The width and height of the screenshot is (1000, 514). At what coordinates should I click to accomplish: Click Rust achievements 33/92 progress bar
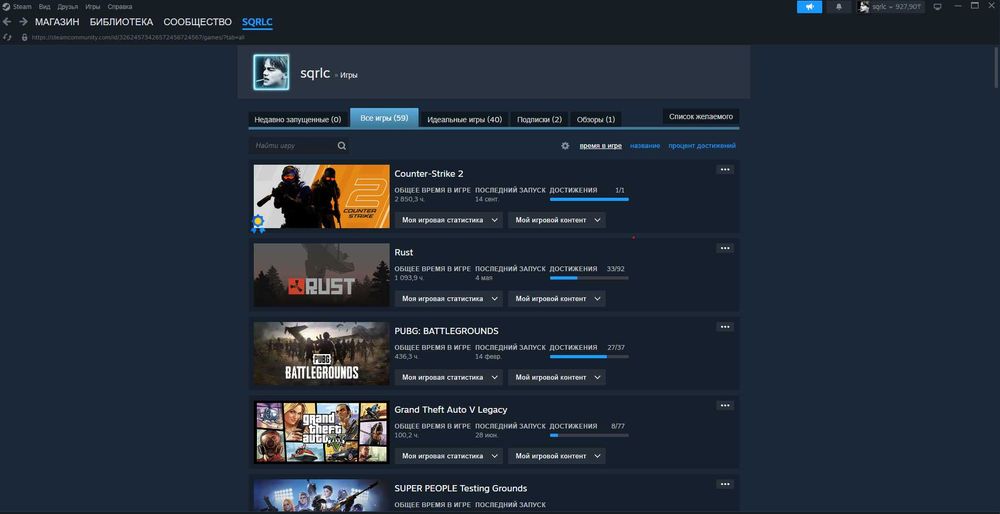pyautogui.click(x=589, y=277)
